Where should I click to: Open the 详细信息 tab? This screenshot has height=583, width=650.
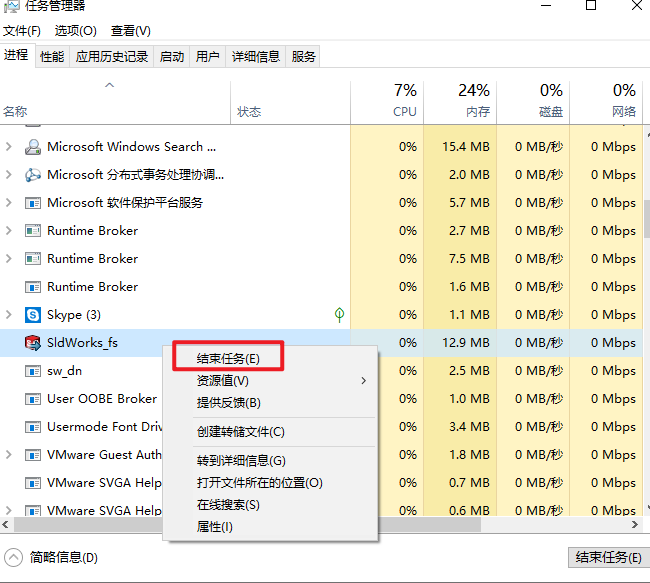[x=256, y=57]
